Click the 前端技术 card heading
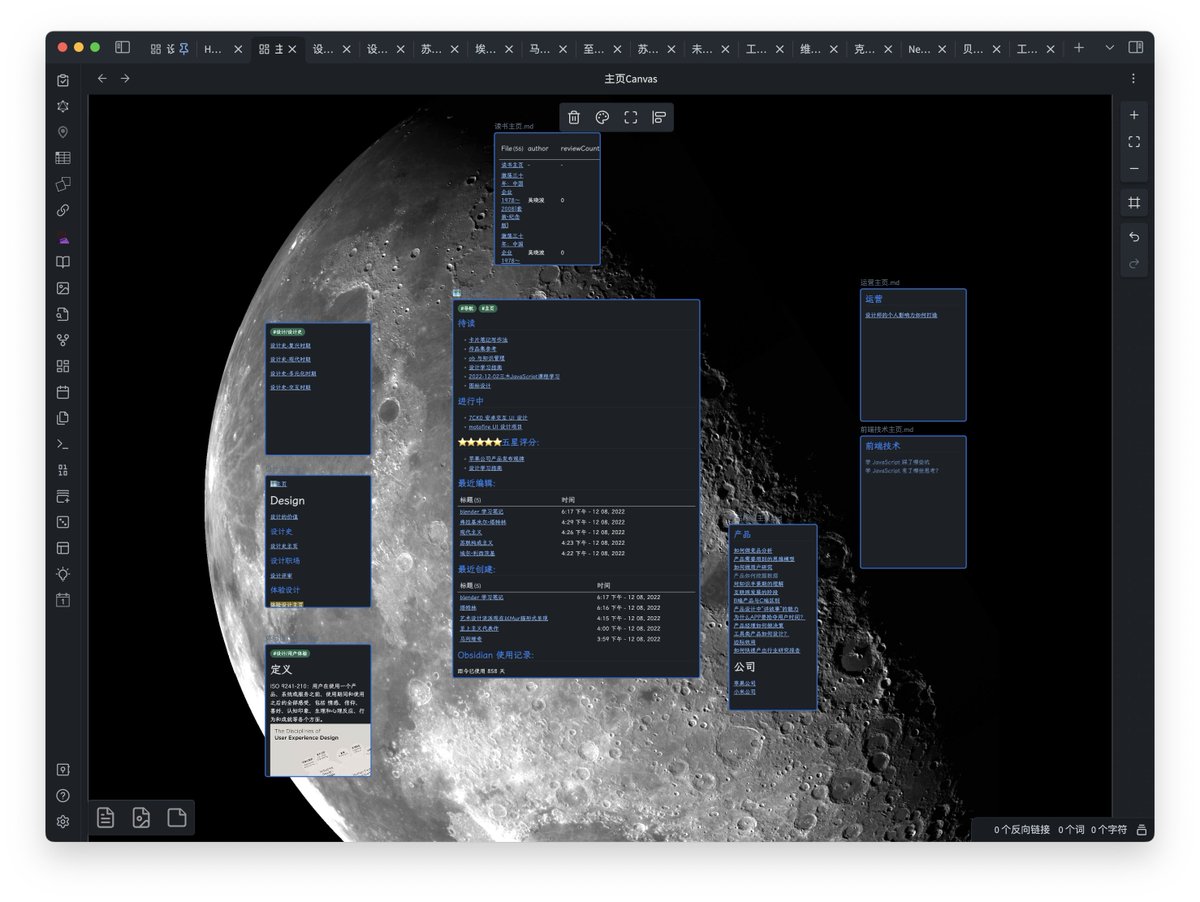This screenshot has height=902, width=1200. (883, 446)
